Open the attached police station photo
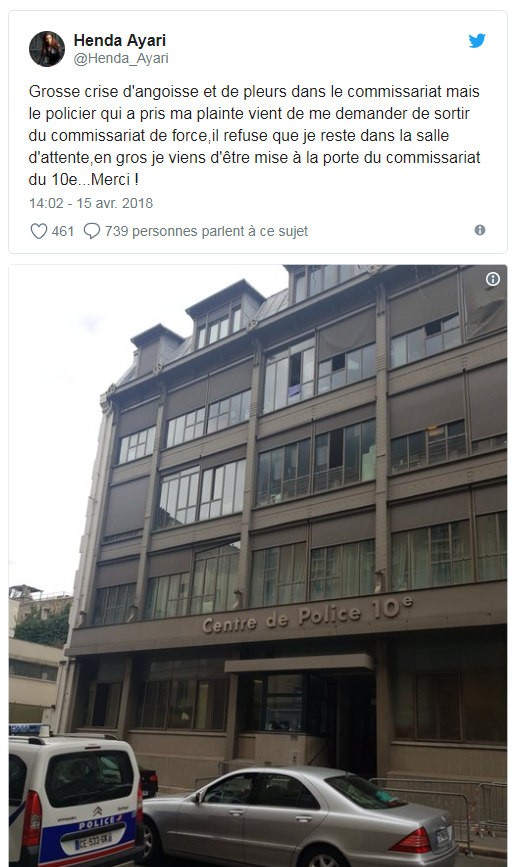 click(x=258, y=565)
